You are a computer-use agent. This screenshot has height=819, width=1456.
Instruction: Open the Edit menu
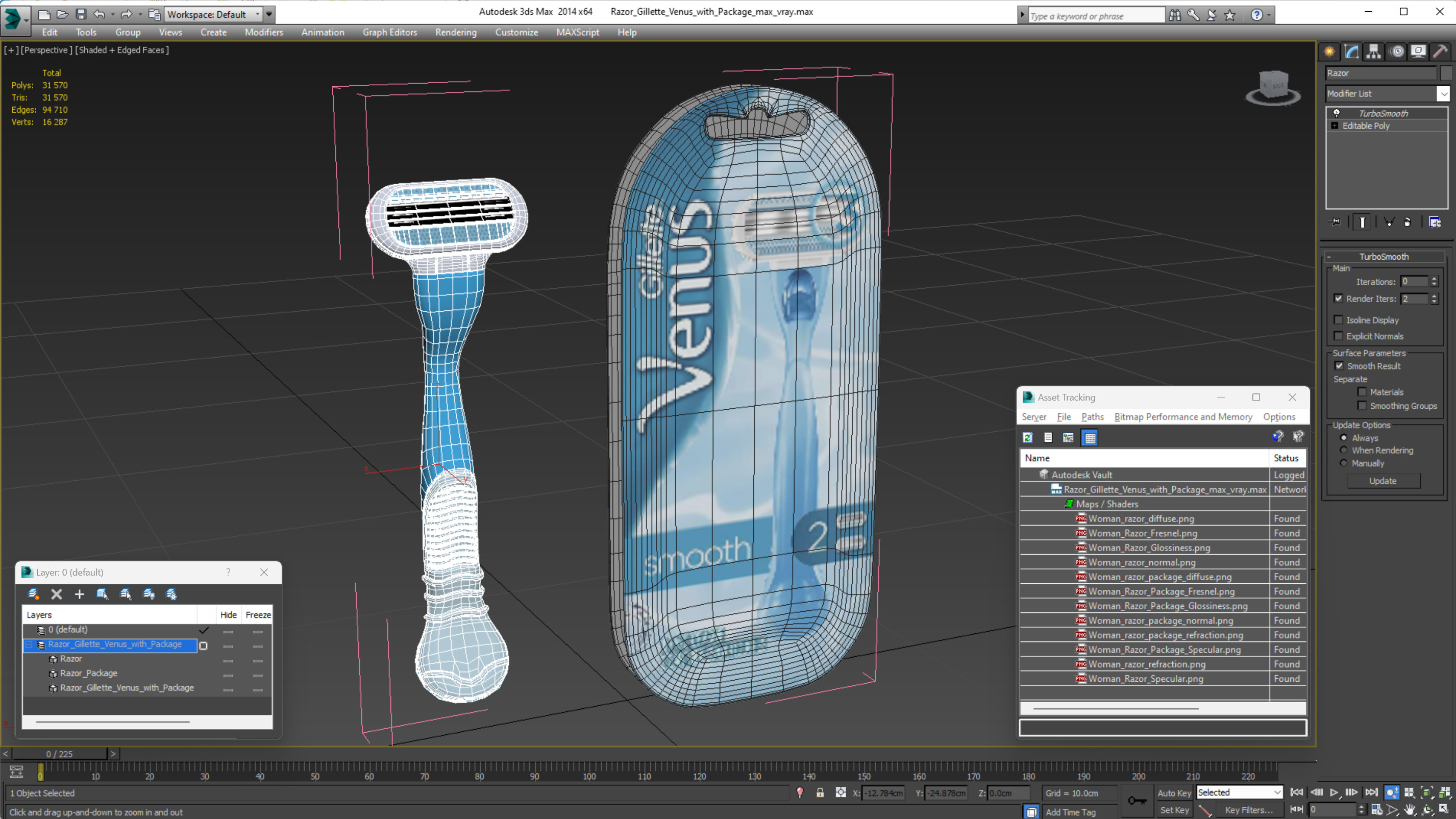click(50, 32)
